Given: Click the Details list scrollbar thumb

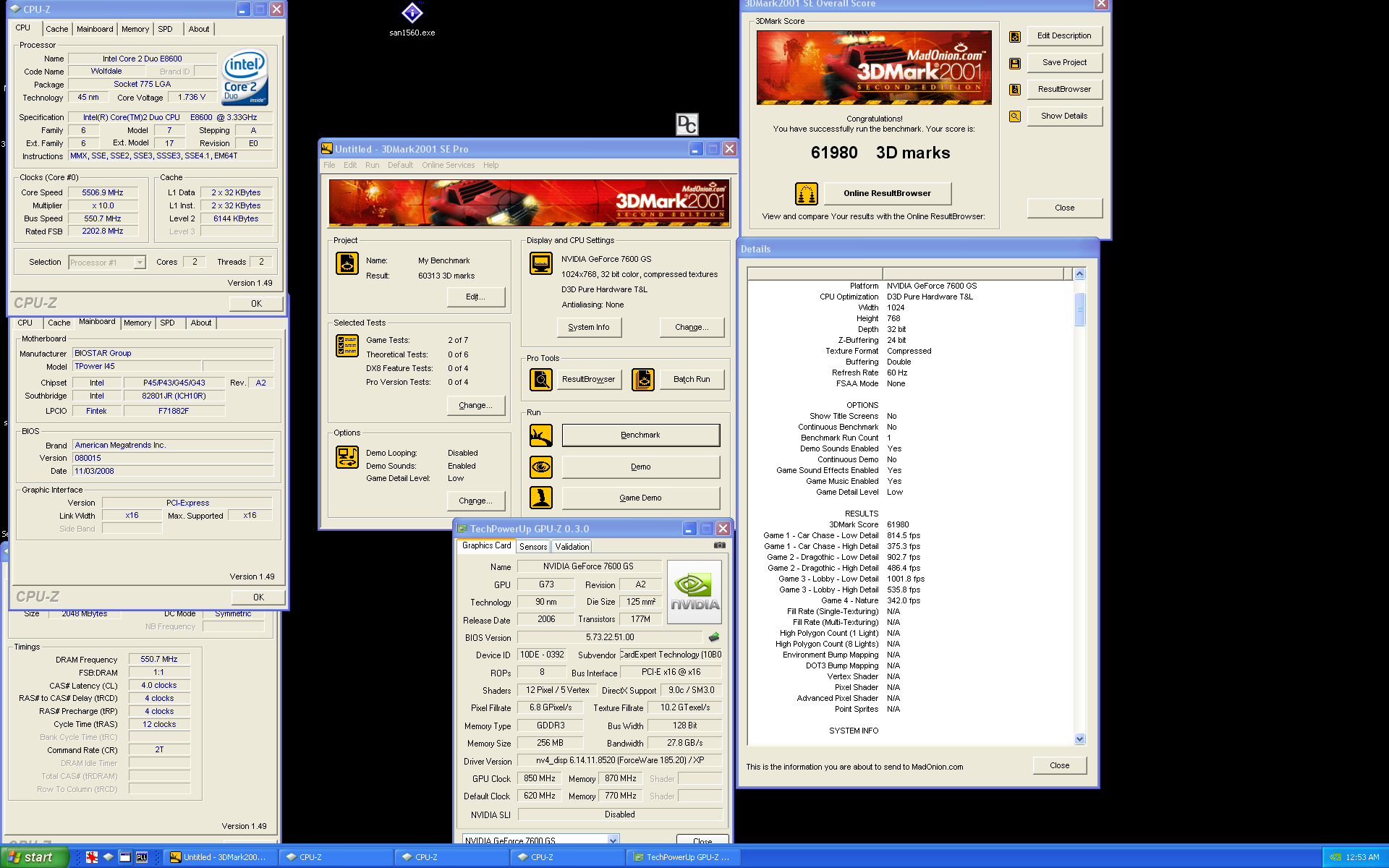Looking at the screenshot, I should point(1080,310).
